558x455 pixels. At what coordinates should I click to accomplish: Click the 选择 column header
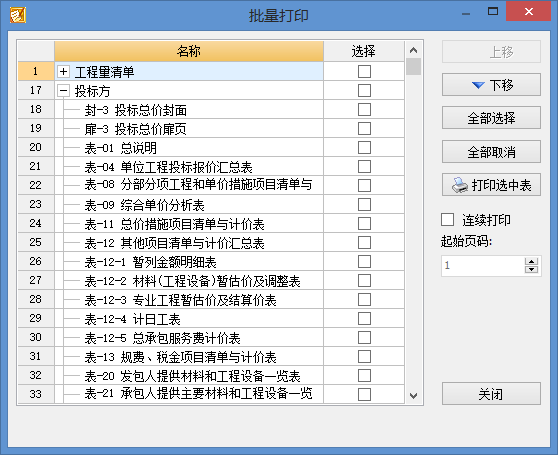pos(364,51)
